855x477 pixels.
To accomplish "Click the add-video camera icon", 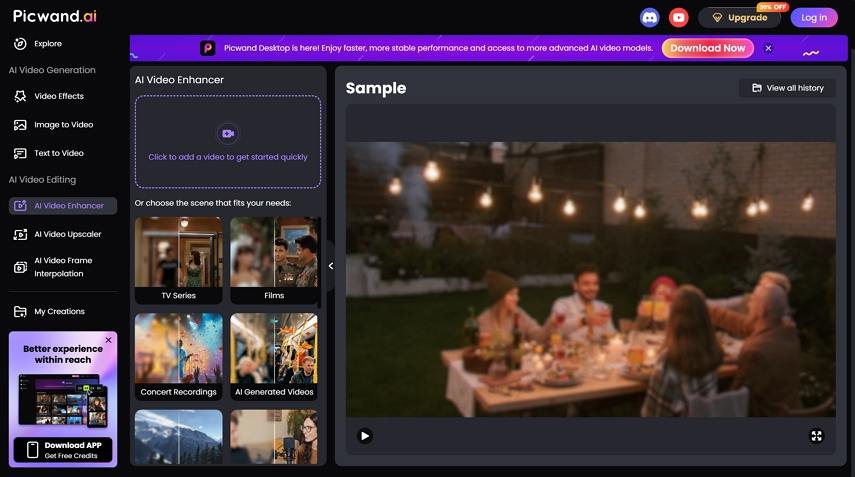I will pos(228,134).
